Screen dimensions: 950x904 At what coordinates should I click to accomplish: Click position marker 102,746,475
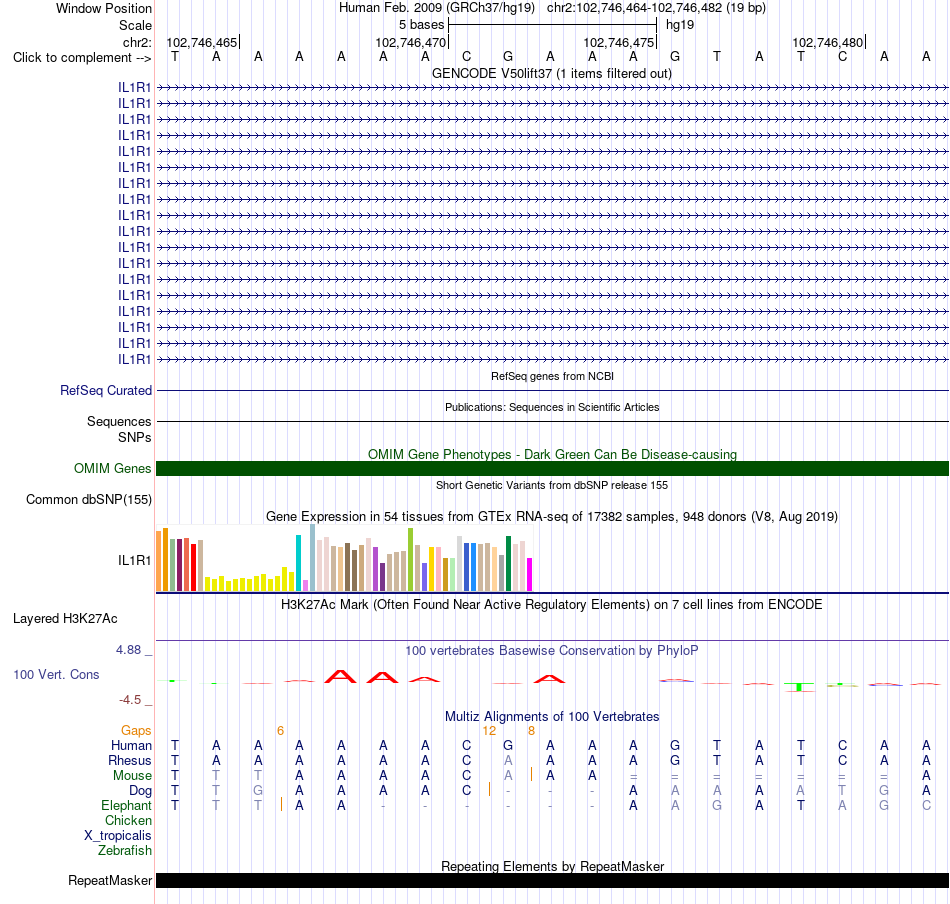(619, 42)
